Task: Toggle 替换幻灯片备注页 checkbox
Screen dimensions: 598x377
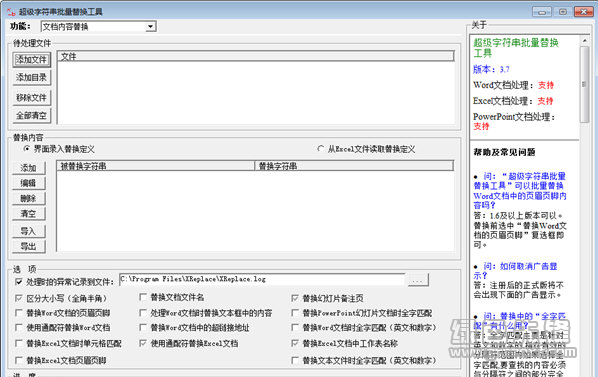Action: point(295,298)
